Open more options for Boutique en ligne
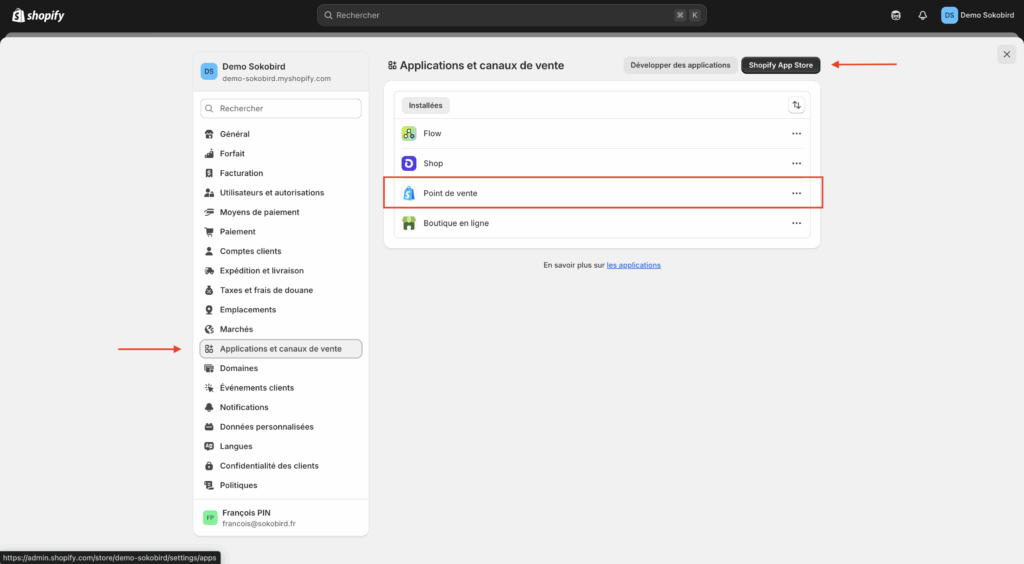This screenshot has height=564, width=1024. pyautogui.click(x=796, y=223)
